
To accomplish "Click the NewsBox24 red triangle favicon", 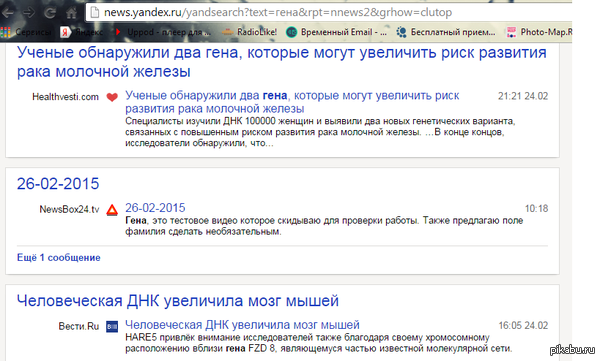I will click(112, 210).
